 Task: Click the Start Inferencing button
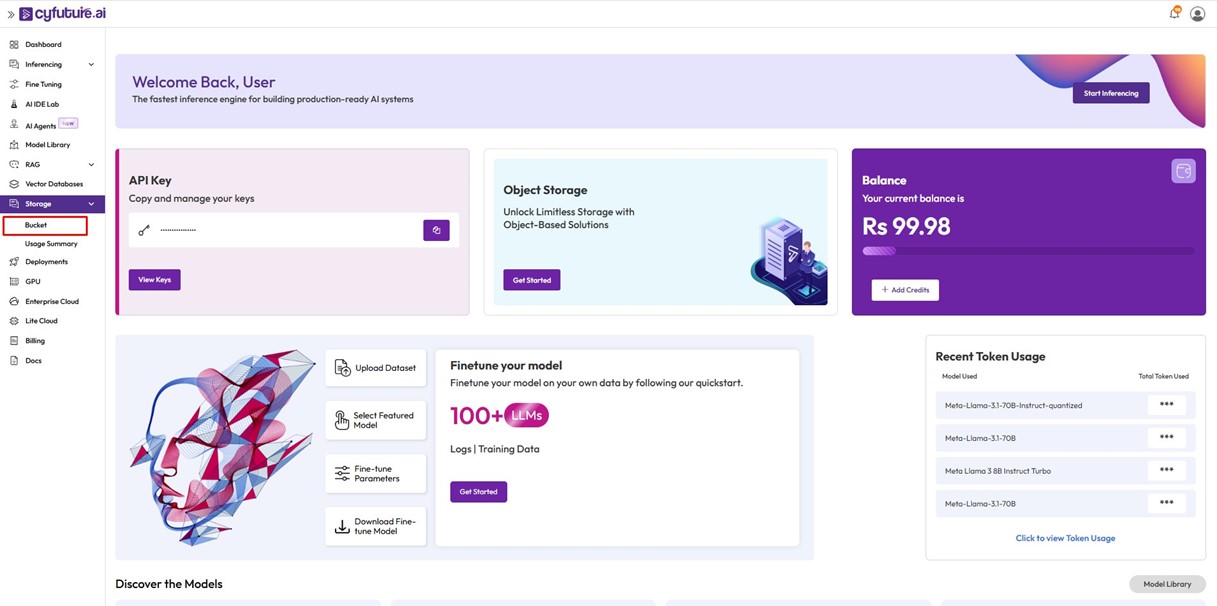click(1110, 93)
